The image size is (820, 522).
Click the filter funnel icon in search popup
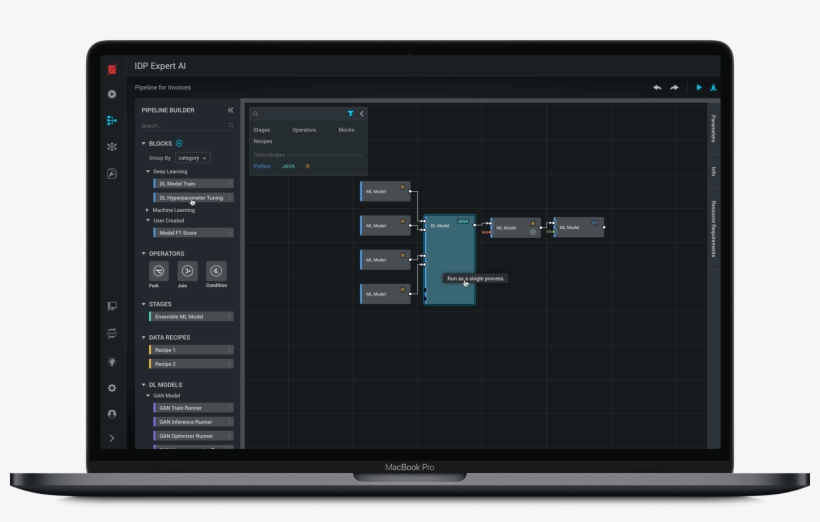point(350,114)
